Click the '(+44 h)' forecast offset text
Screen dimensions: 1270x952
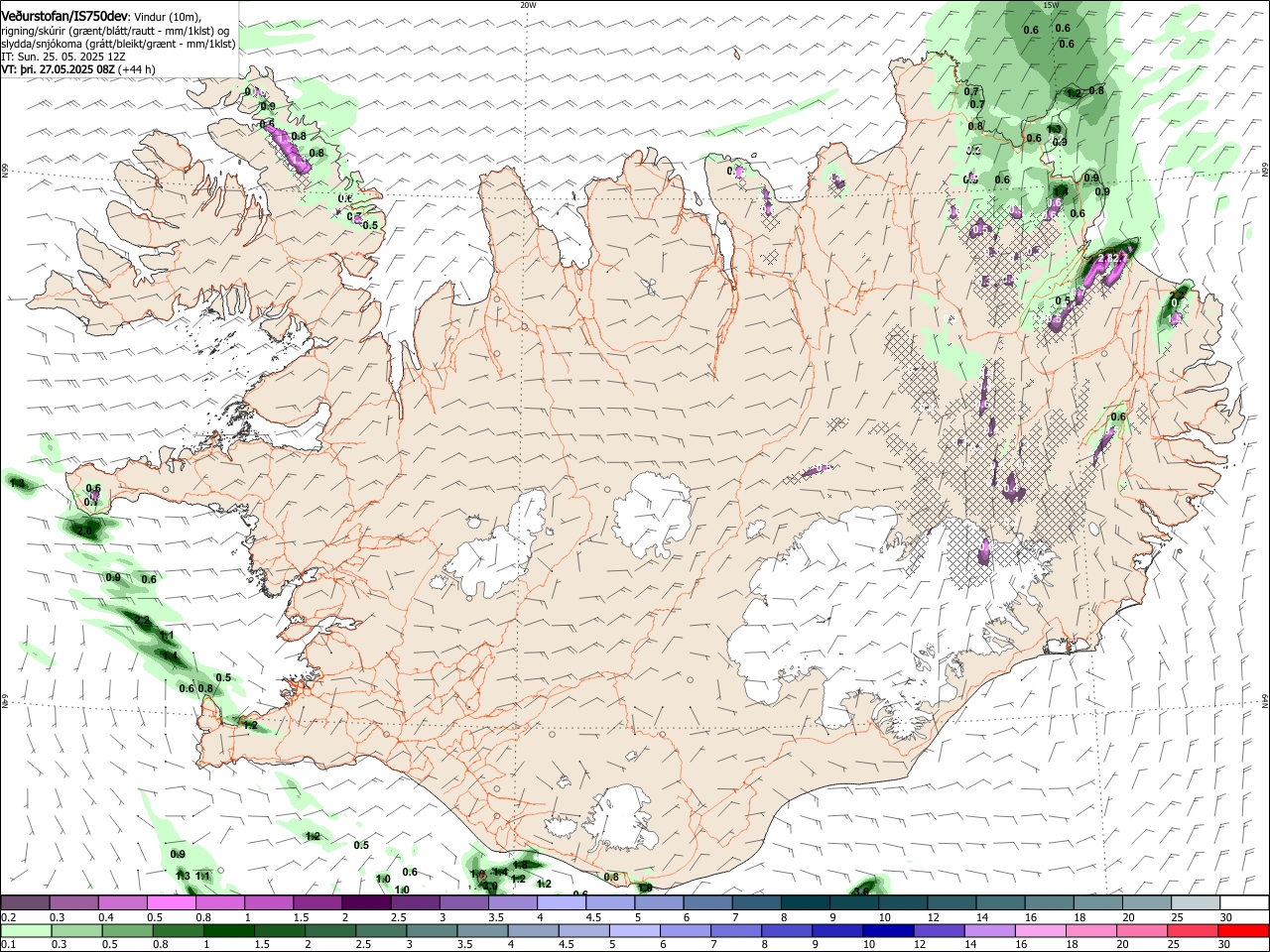(137, 69)
